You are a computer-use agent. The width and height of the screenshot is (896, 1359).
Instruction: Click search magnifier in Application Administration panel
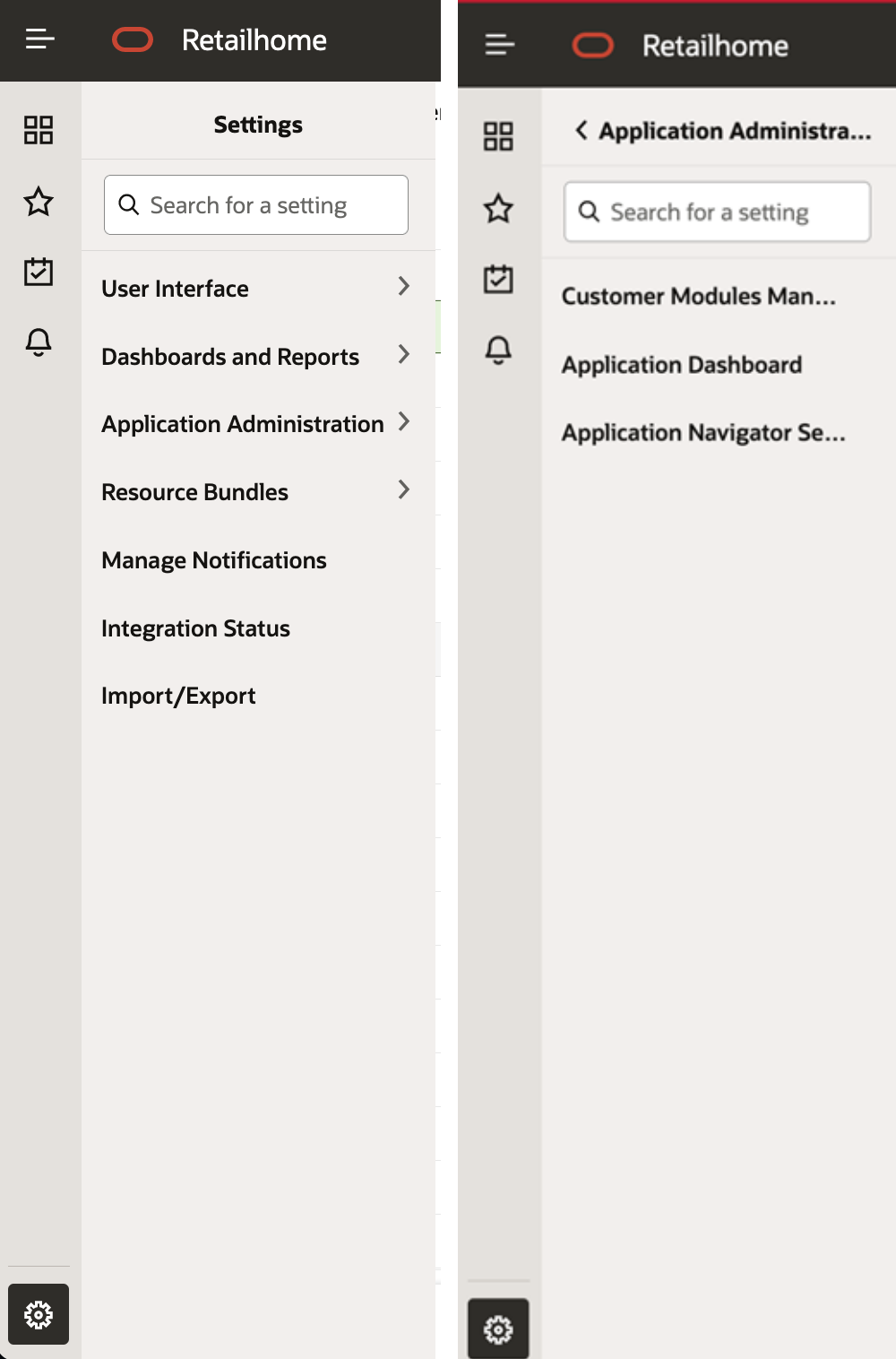click(x=589, y=212)
